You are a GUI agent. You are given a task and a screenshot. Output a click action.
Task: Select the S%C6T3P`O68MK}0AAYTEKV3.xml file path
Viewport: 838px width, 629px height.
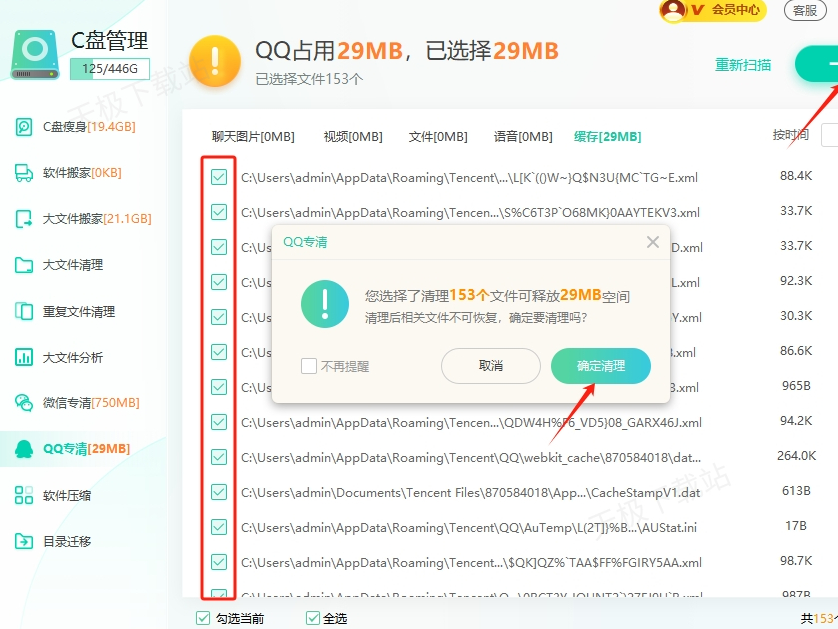[470, 213]
